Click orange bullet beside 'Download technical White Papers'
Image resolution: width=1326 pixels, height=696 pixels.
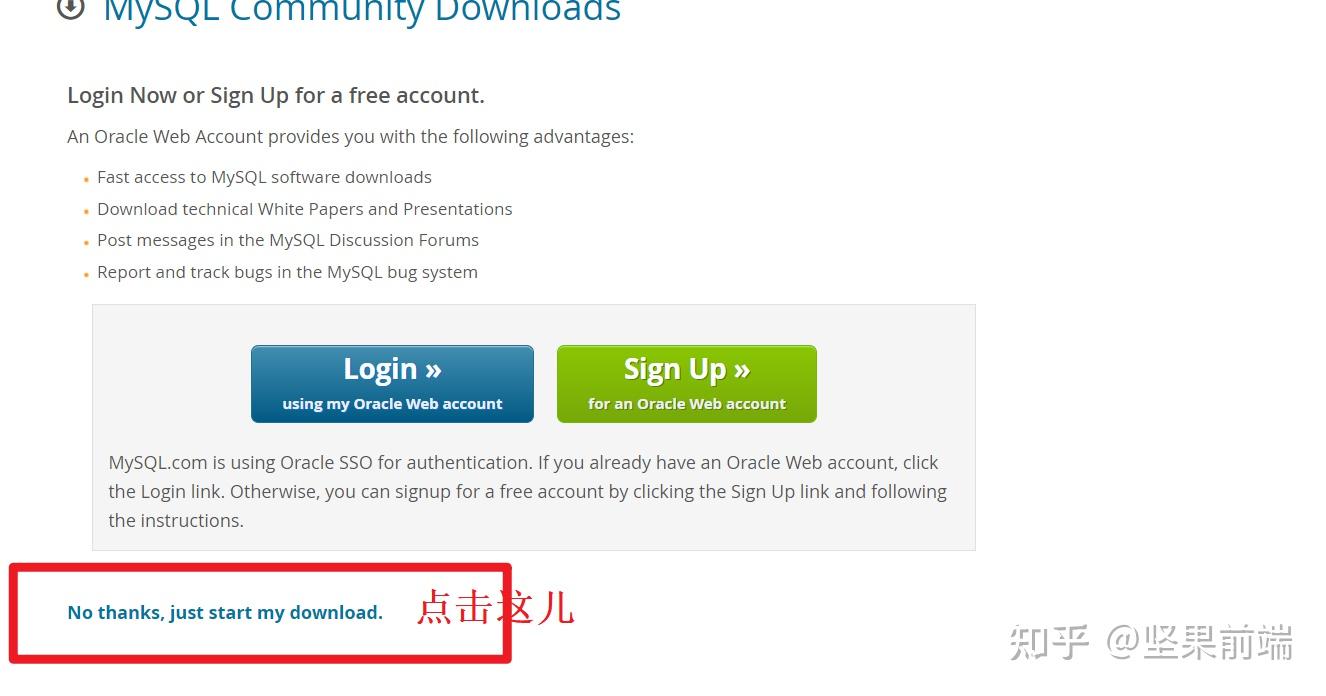(87, 212)
